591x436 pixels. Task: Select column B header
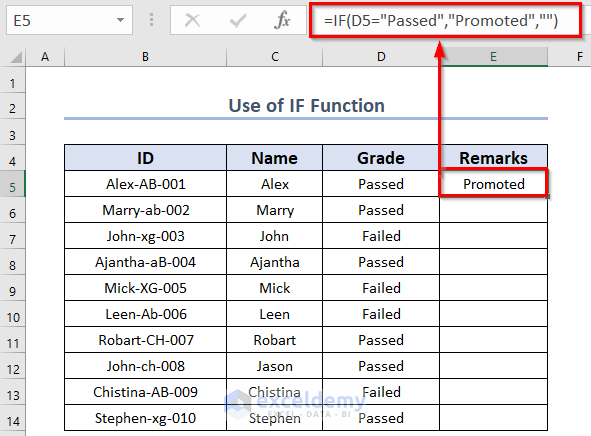[x=145, y=57]
